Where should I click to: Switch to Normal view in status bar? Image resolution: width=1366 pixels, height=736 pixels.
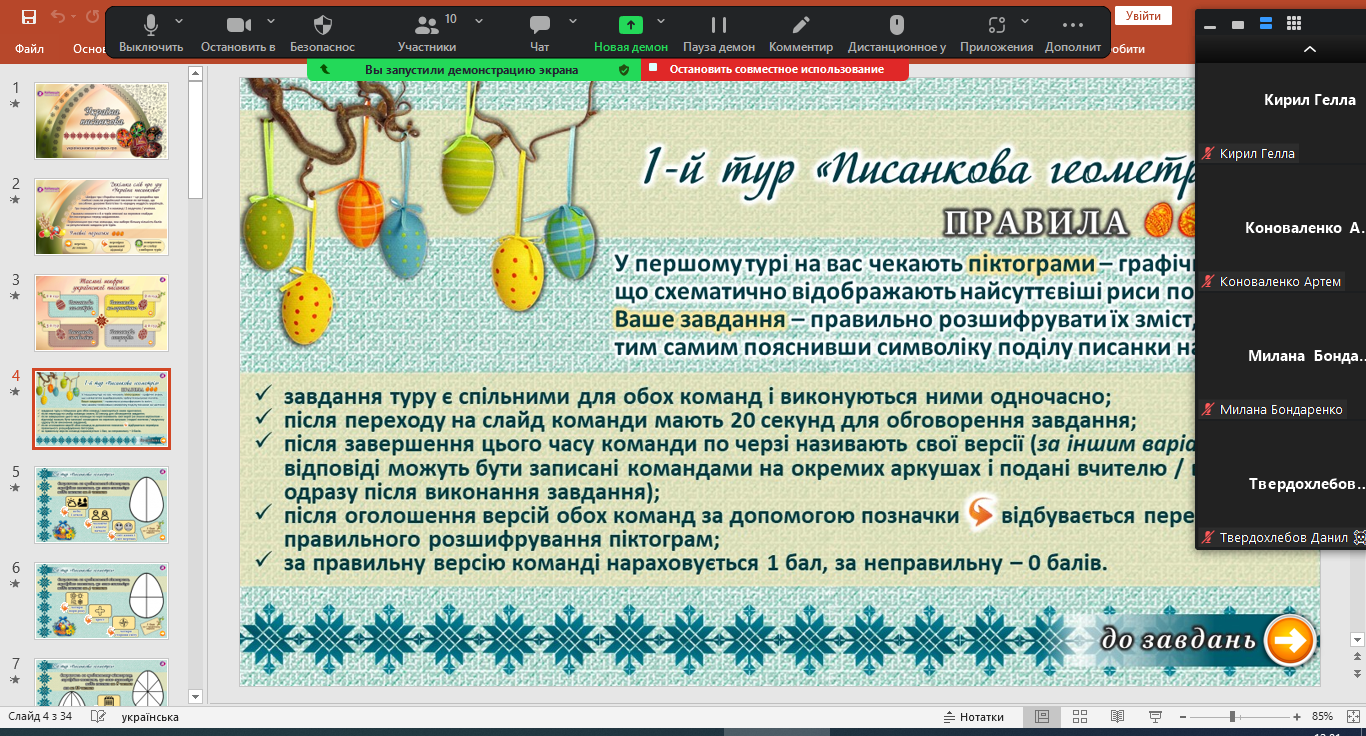(x=1042, y=717)
